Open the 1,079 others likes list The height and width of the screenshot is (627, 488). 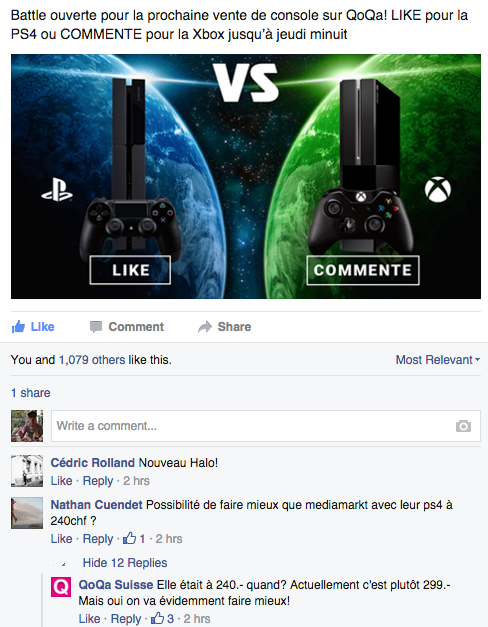(92, 360)
